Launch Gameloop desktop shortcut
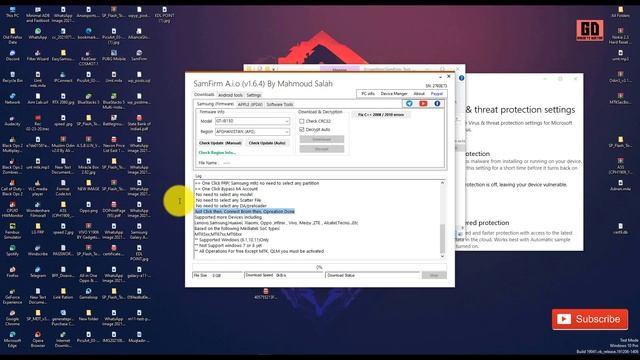The width and height of the screenshot is (640, 360). 88,293
